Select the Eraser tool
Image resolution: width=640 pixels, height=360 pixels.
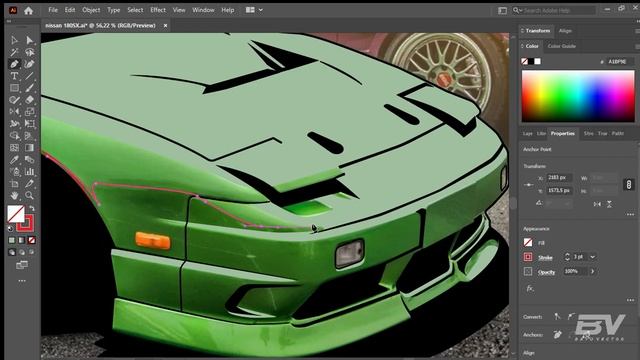pyautogui.click(x=29, y=100)
